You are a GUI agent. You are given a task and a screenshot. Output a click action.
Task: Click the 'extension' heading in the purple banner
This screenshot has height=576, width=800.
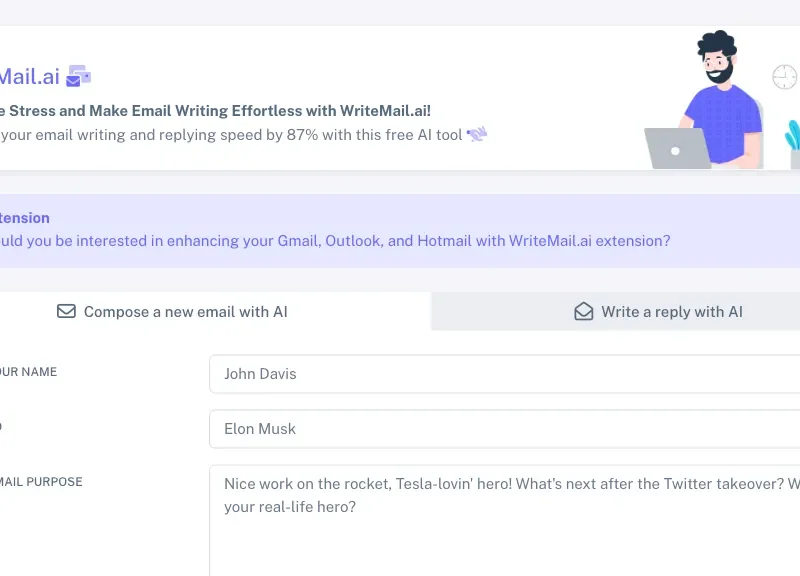tap(25, 218)
